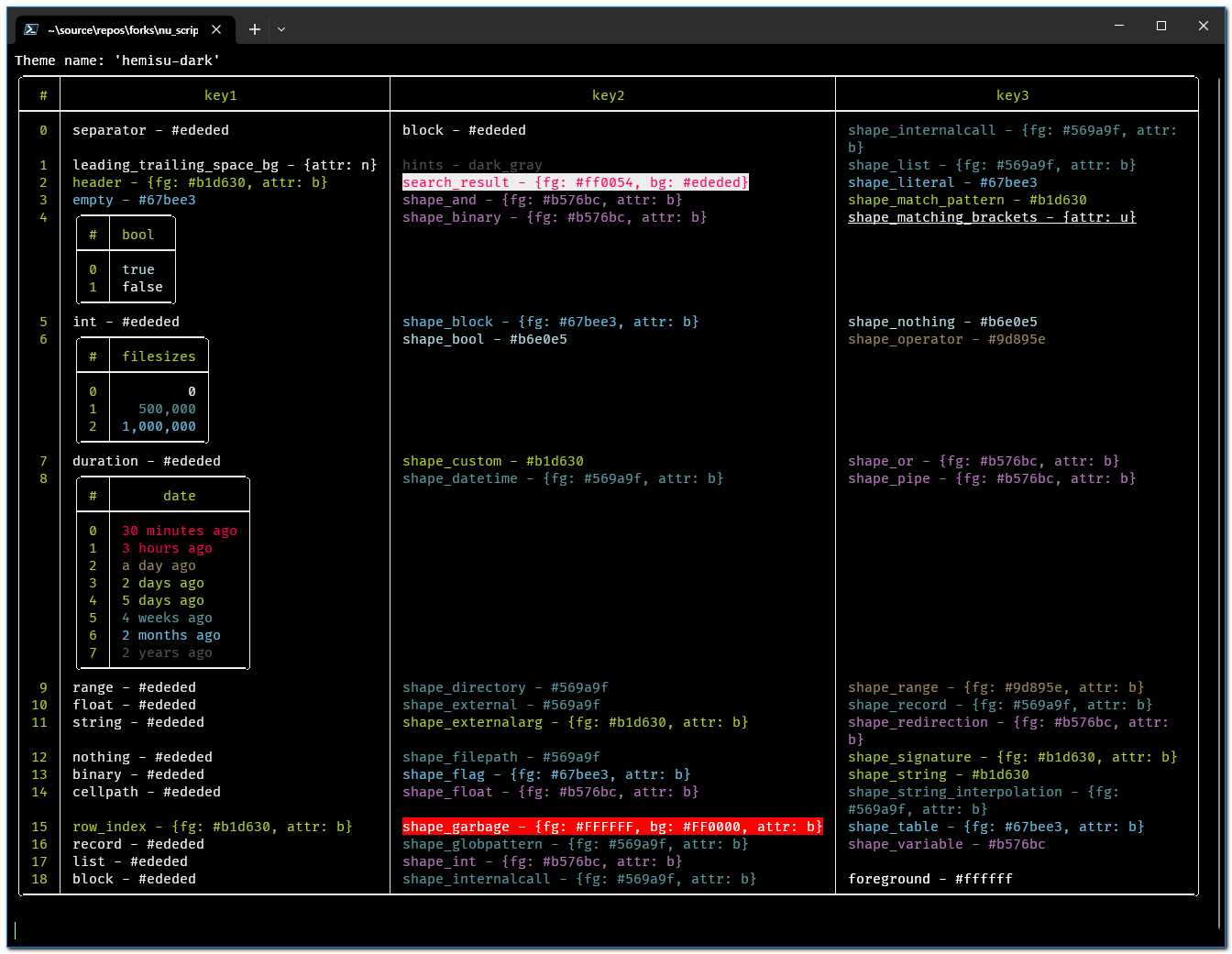
Task: Close the terminal window
Action: coord(1204,26)
